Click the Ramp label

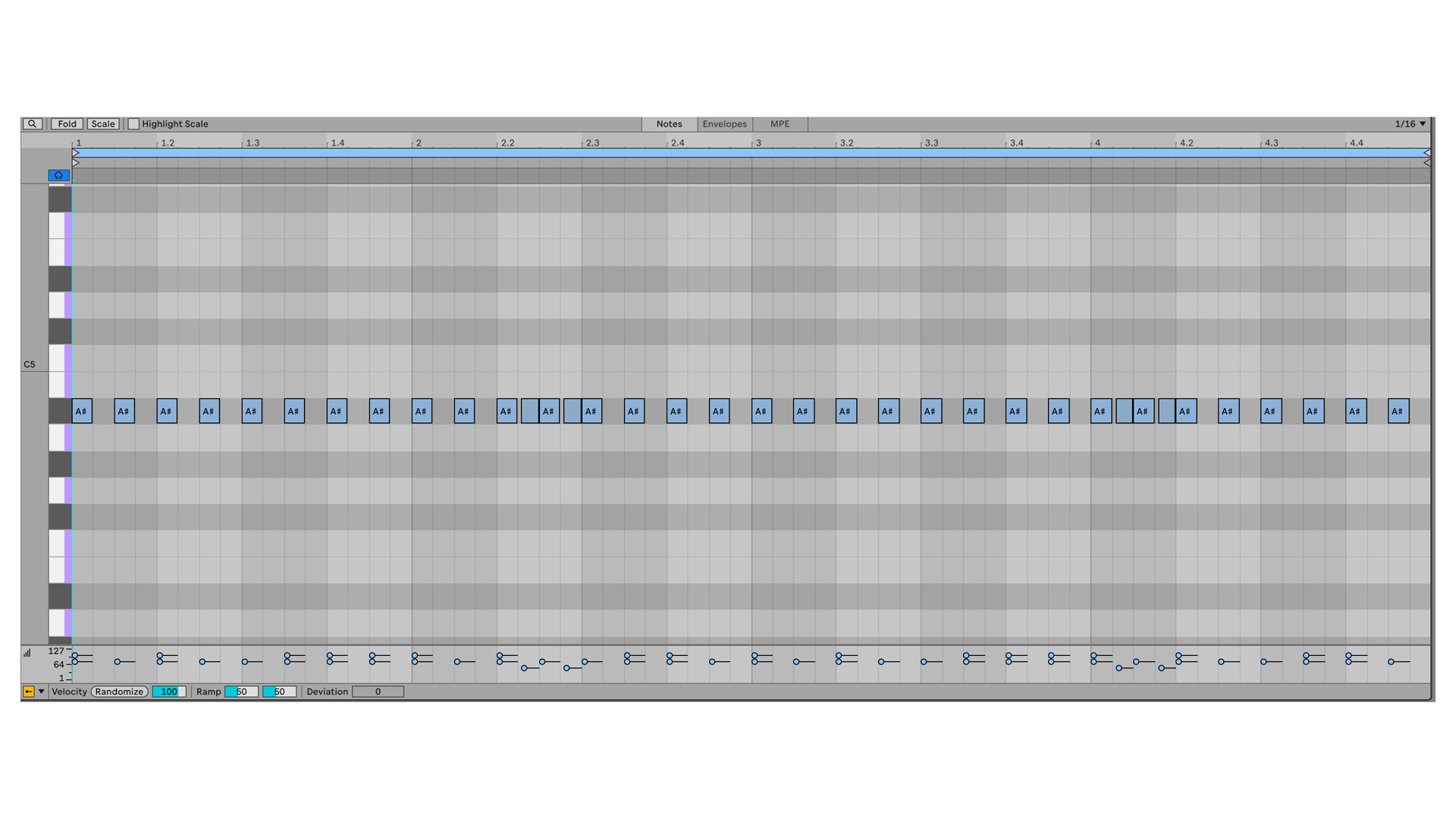pyautogui.click(x=209, y=692)
